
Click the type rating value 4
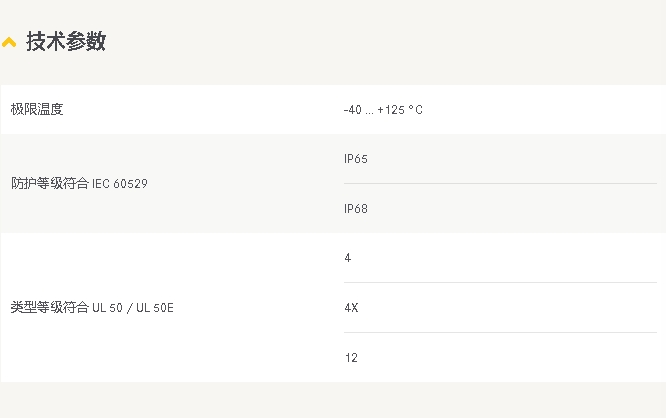(348, 258)
